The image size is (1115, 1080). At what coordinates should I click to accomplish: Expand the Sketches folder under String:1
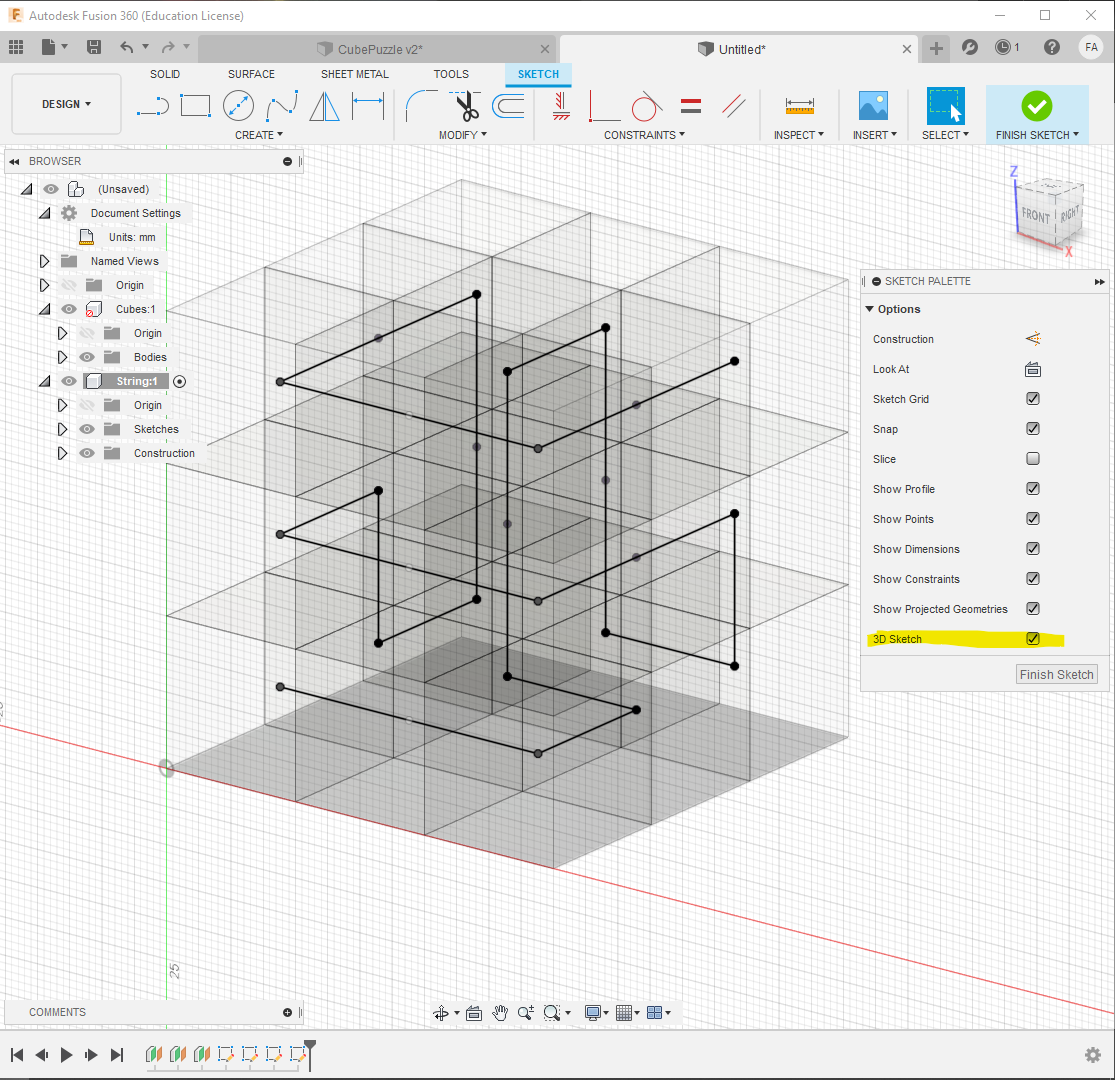tap(63, 428)
